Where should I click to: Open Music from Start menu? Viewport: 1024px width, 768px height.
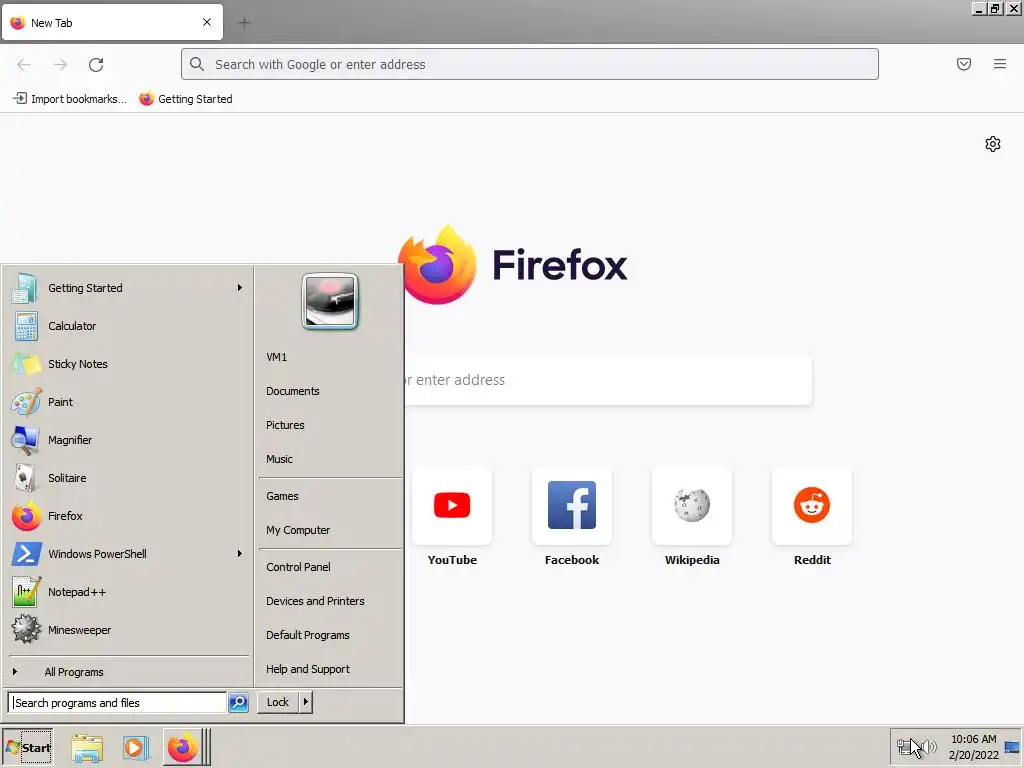[330, 459]
